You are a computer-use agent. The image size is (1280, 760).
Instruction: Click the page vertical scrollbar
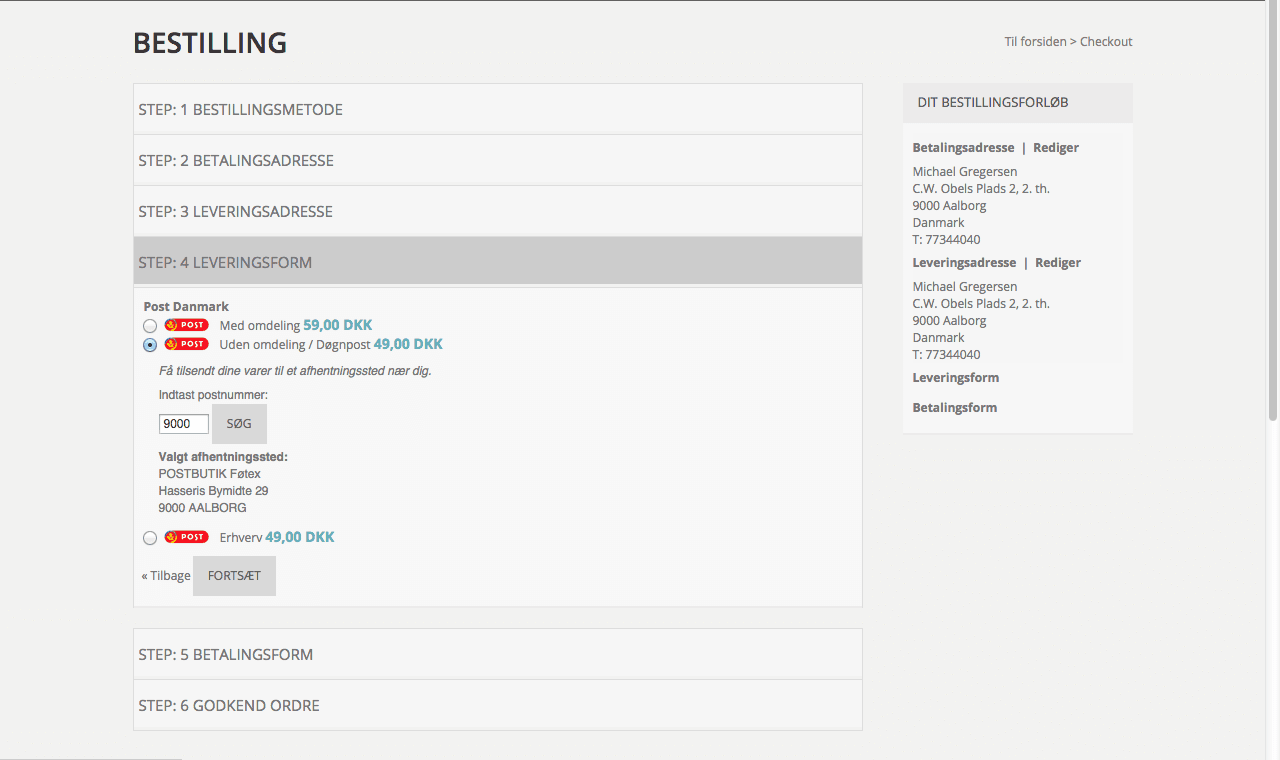1273,210
